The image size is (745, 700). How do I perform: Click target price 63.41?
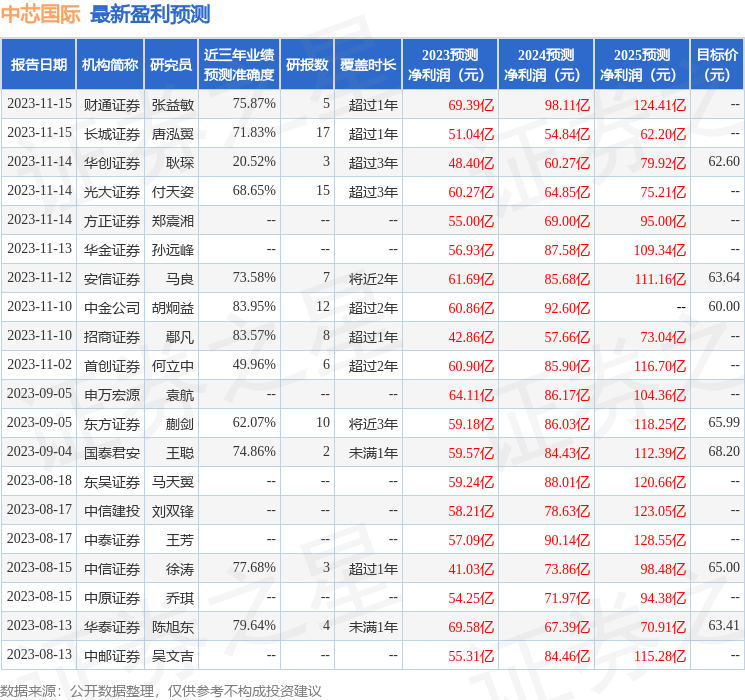coord(724,625)
